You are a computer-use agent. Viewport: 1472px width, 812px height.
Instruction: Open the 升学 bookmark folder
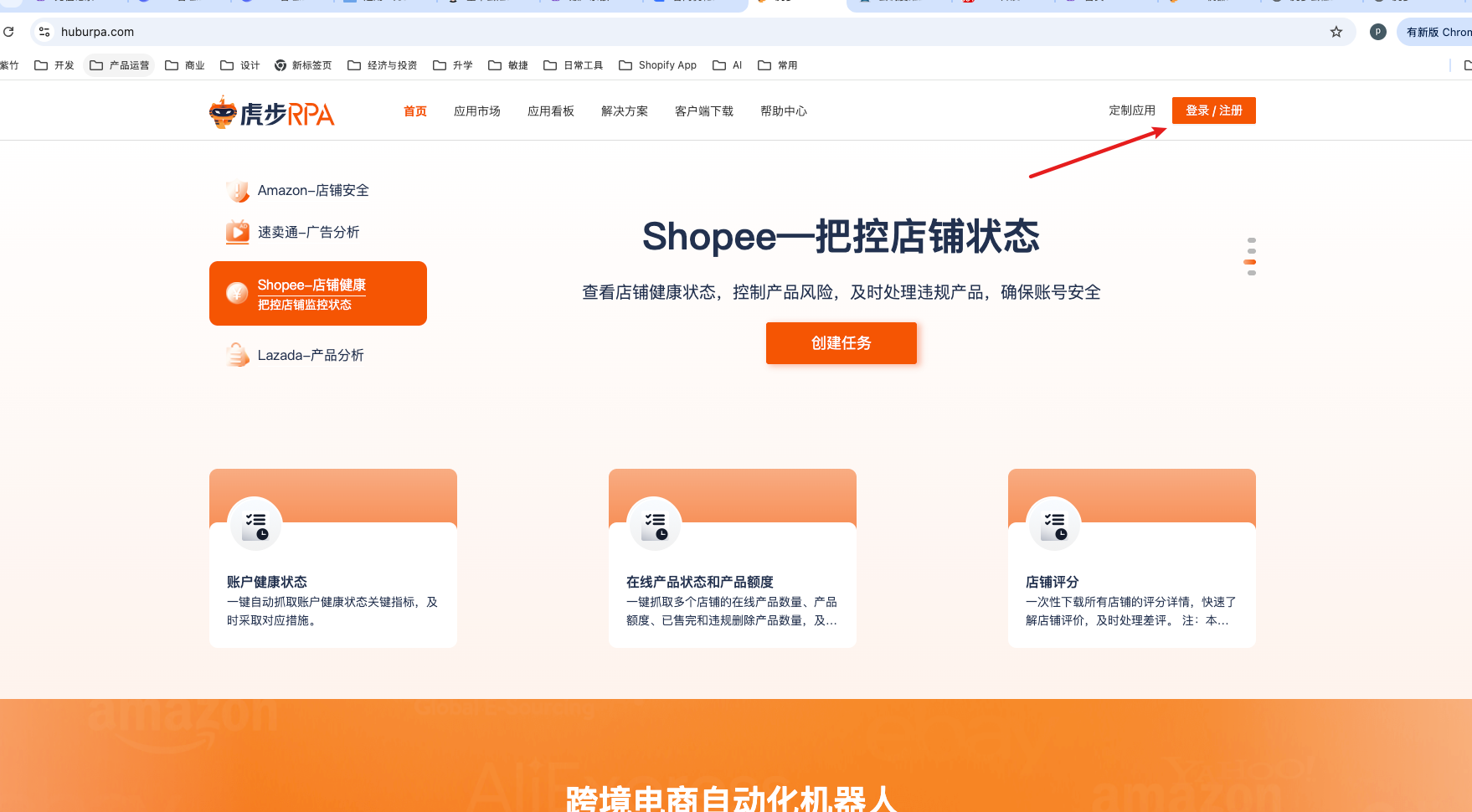click(453, 65)
